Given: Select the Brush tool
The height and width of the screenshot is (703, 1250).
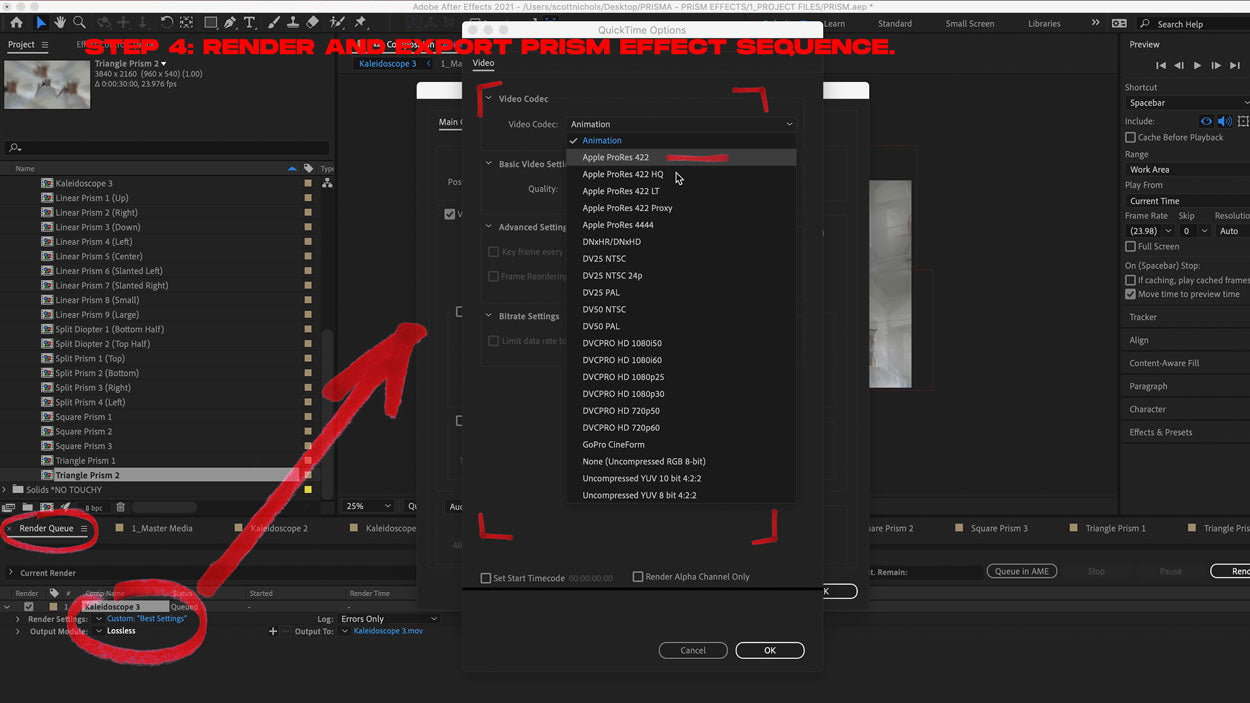Looking at the screenshot, I should [274, 22].
